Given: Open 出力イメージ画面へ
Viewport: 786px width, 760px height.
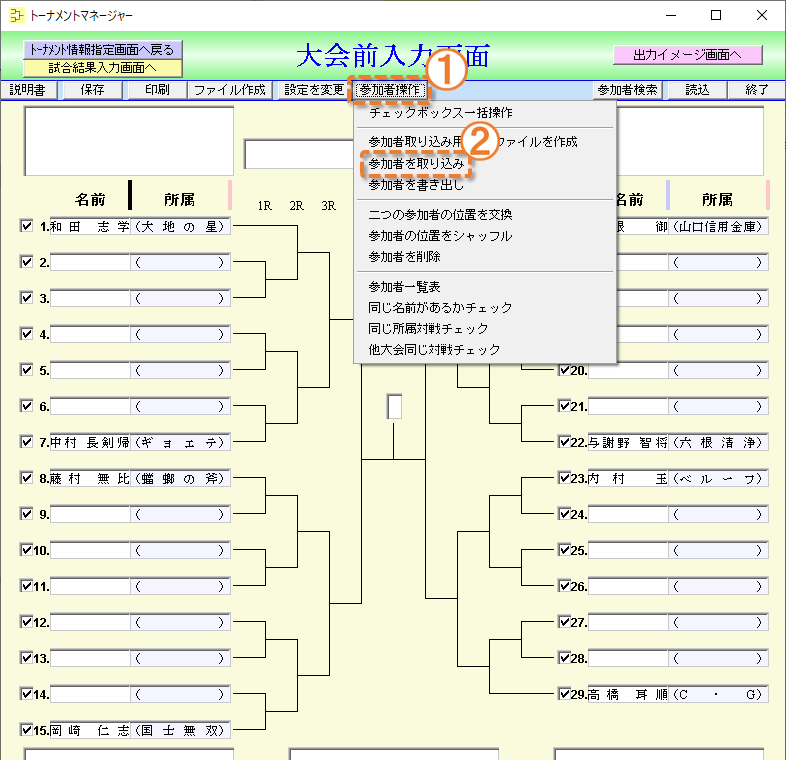Looking at the screenshot, I should 687,55.
